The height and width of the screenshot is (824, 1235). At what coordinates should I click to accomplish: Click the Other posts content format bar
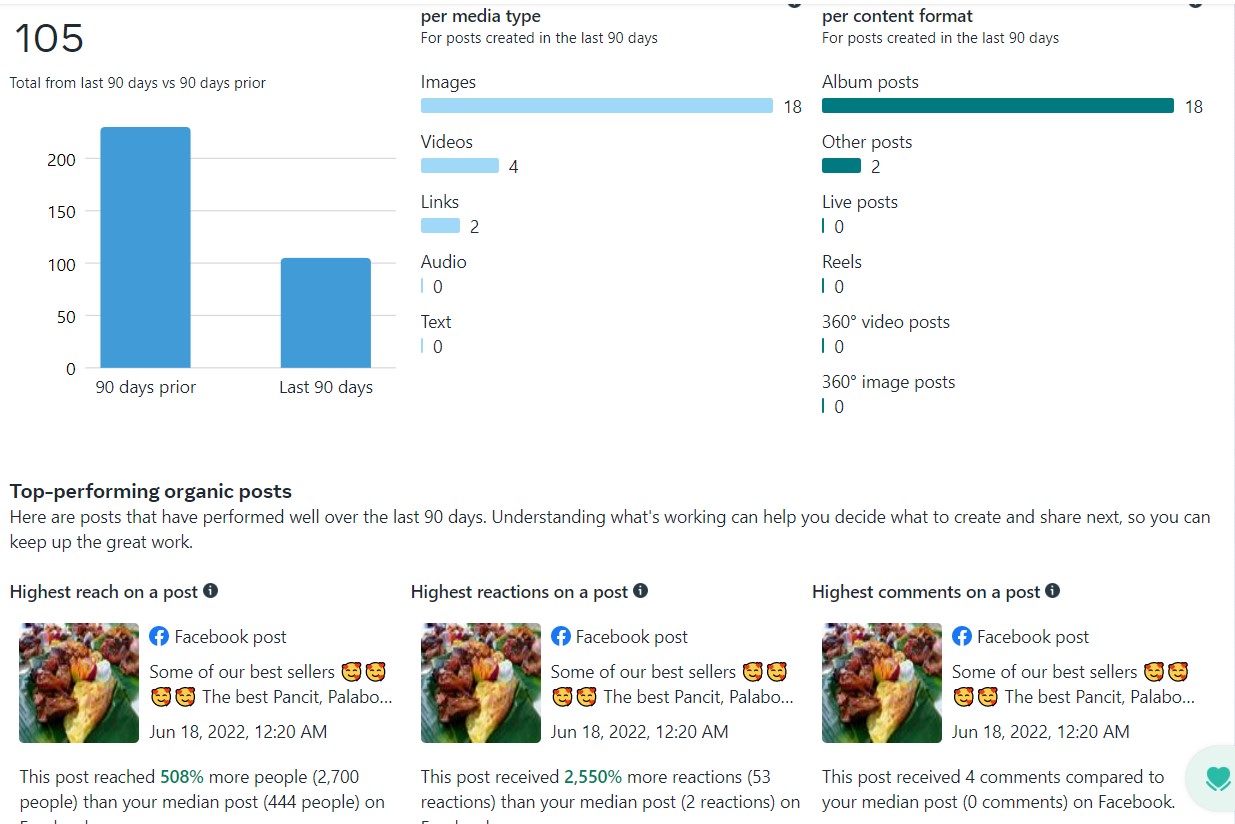tap(841, 166)
